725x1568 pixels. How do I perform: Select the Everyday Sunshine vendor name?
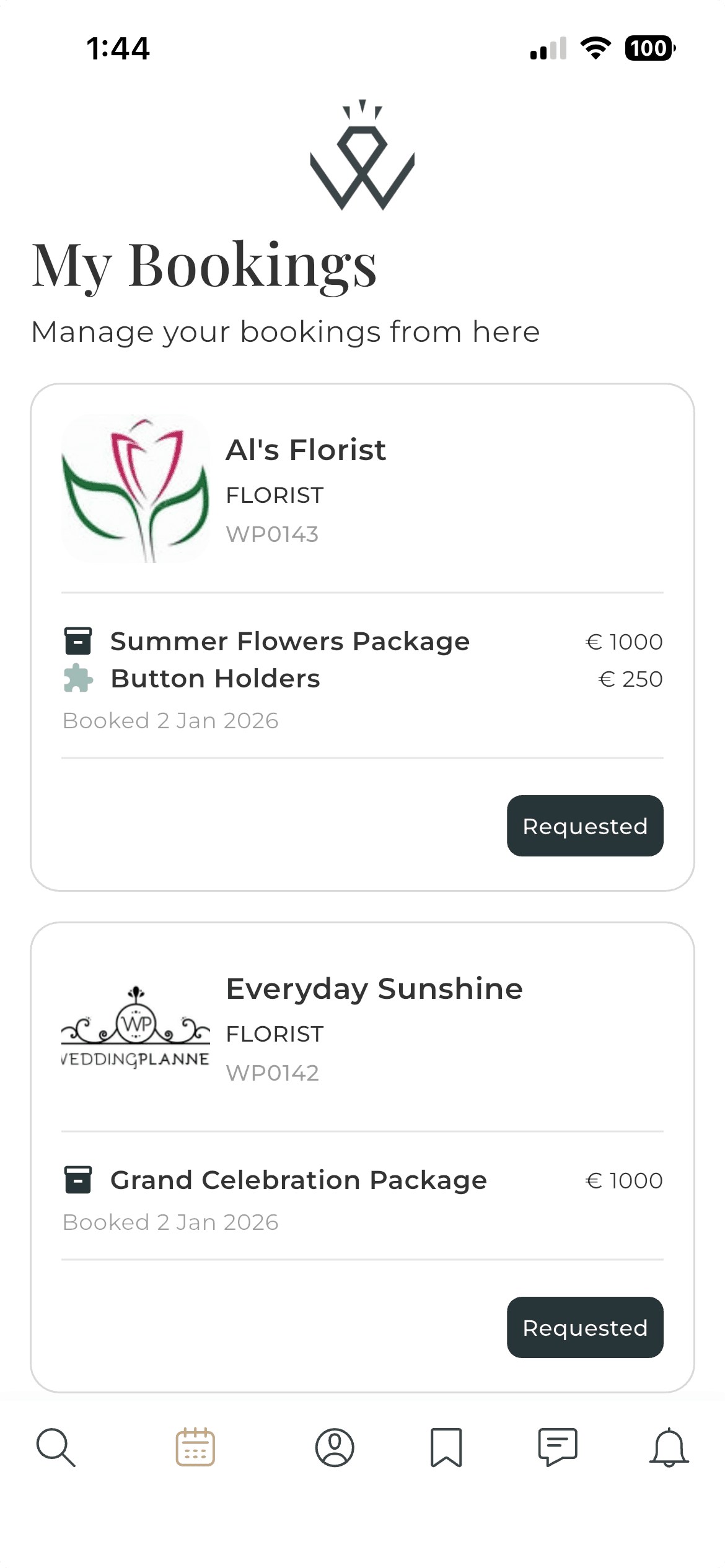pos(374,989)
